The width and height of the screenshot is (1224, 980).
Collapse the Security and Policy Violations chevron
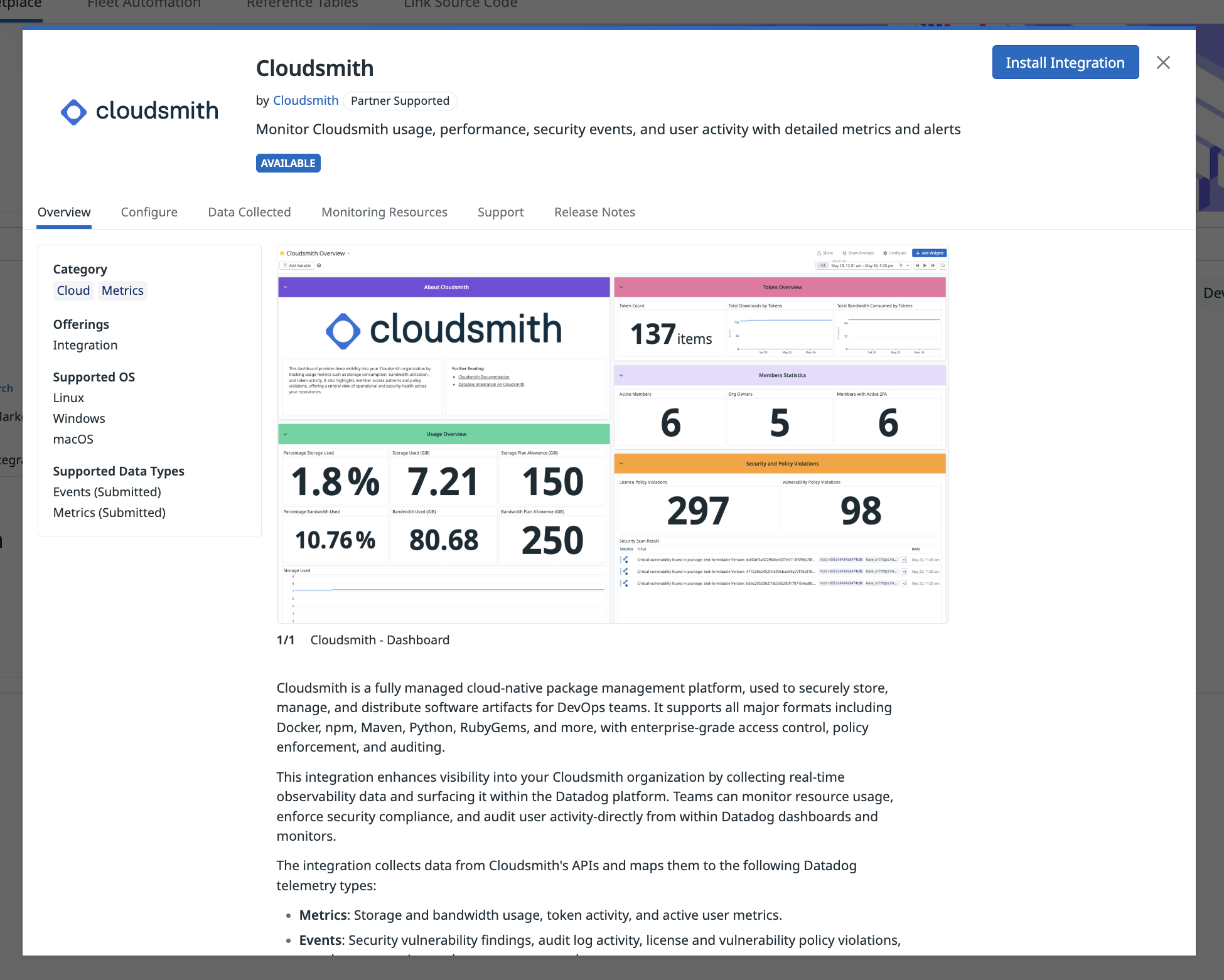(621, 464)
